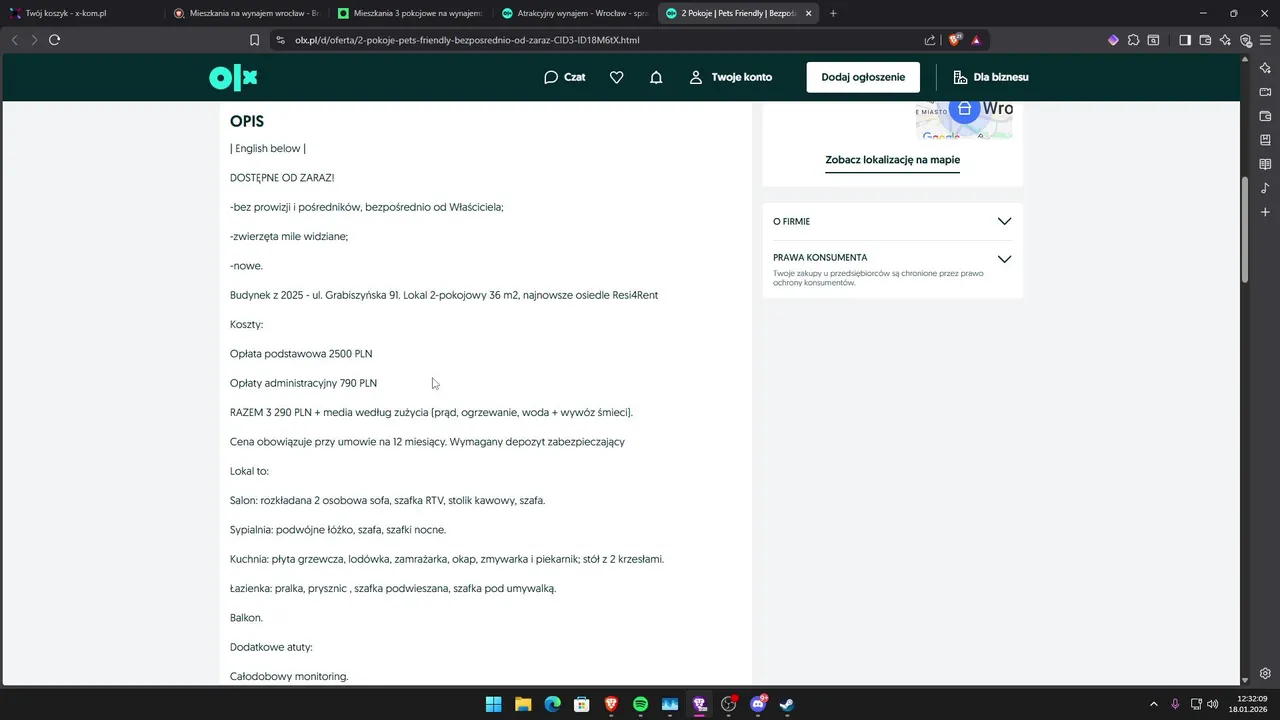Click the line 'Opłaty administracyjny 790 PLN'

point(303,383)
